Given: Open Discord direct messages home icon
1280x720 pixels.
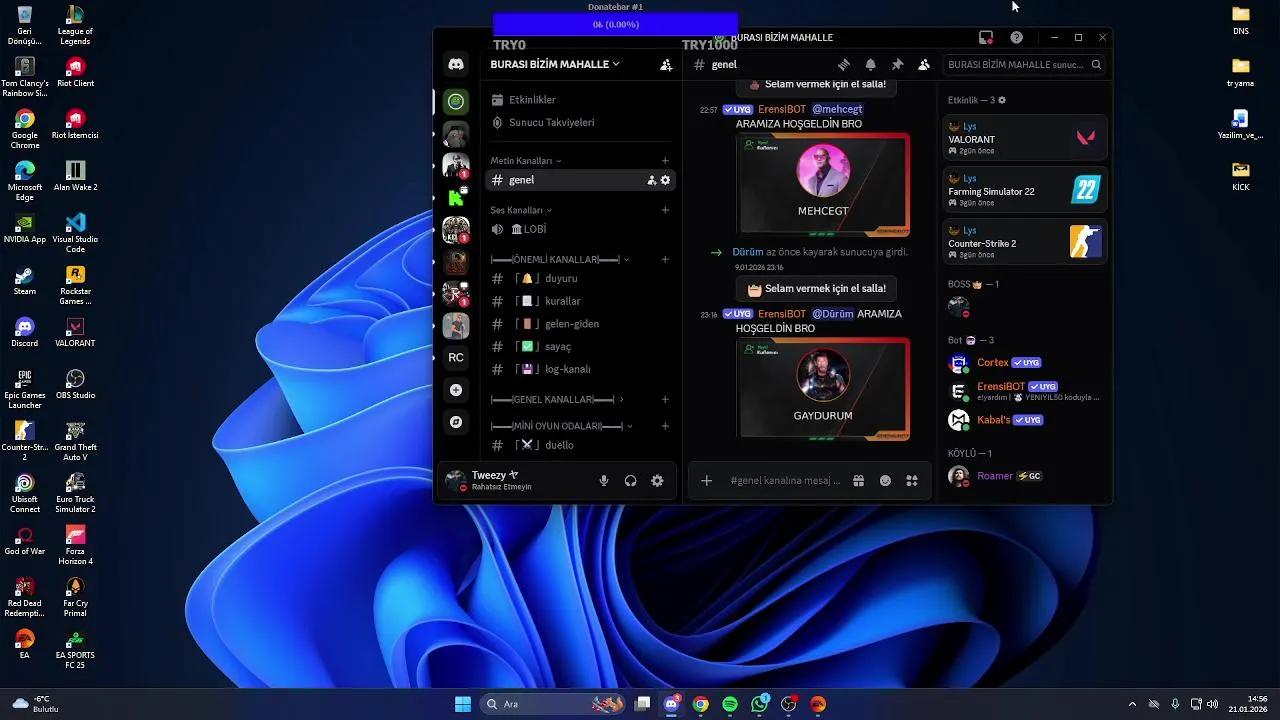Looking at the screenshot, I should pos(456,64).
